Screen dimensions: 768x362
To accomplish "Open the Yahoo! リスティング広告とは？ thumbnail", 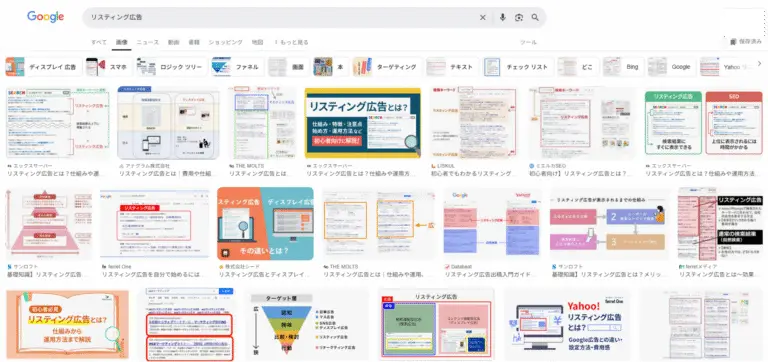I will [x=567, y=325].
